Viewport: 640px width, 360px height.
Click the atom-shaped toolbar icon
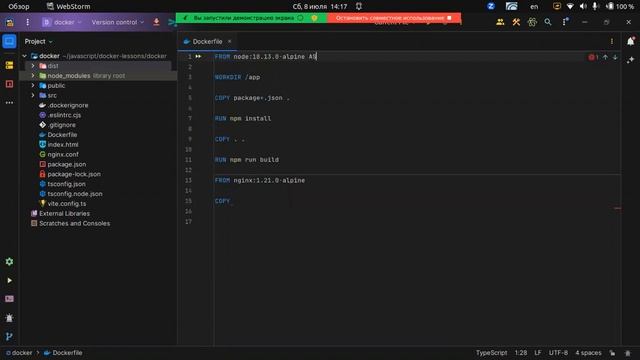[x=532, y=22]
